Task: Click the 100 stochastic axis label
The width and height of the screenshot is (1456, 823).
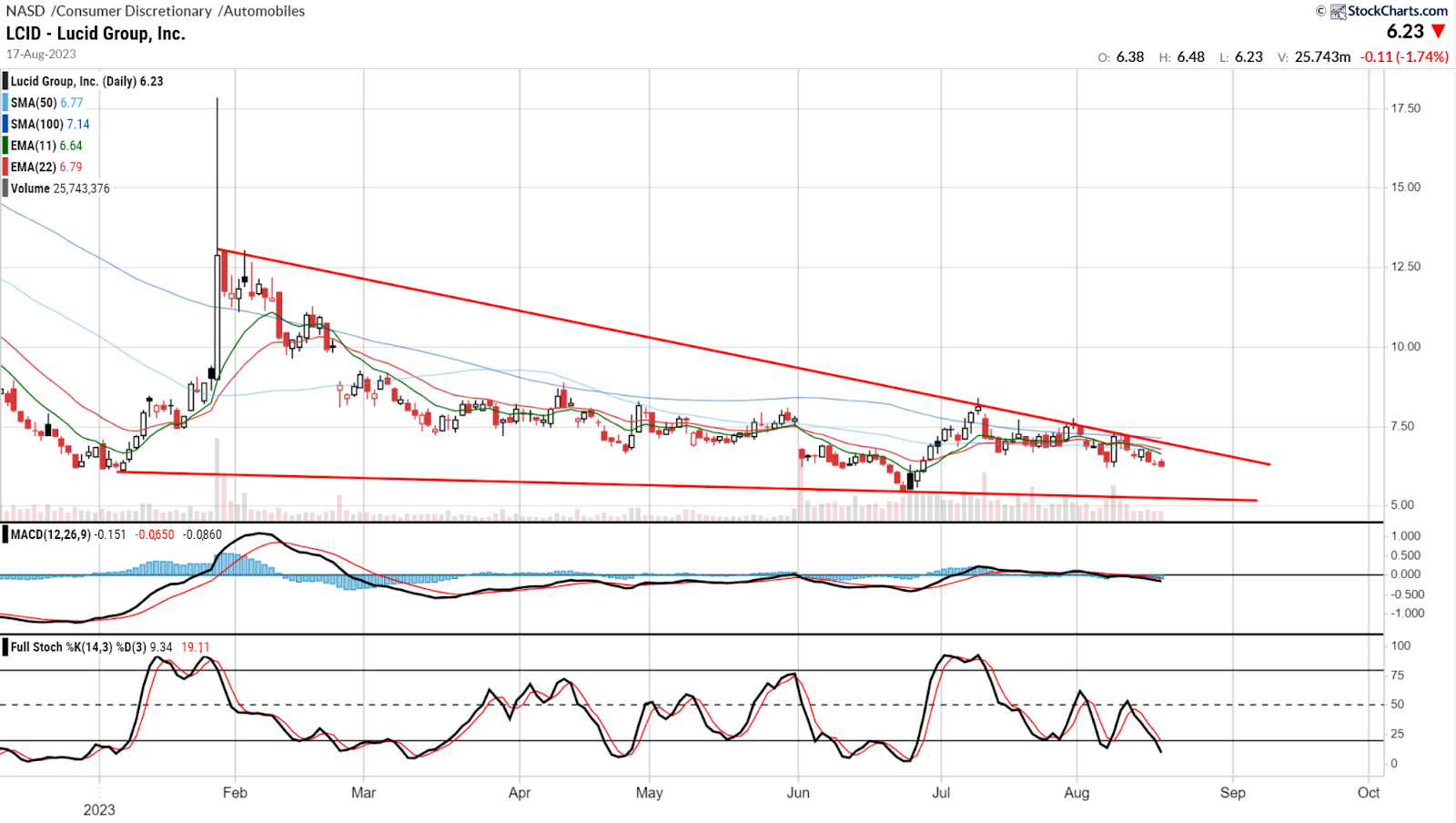Action: (1400, 645)
